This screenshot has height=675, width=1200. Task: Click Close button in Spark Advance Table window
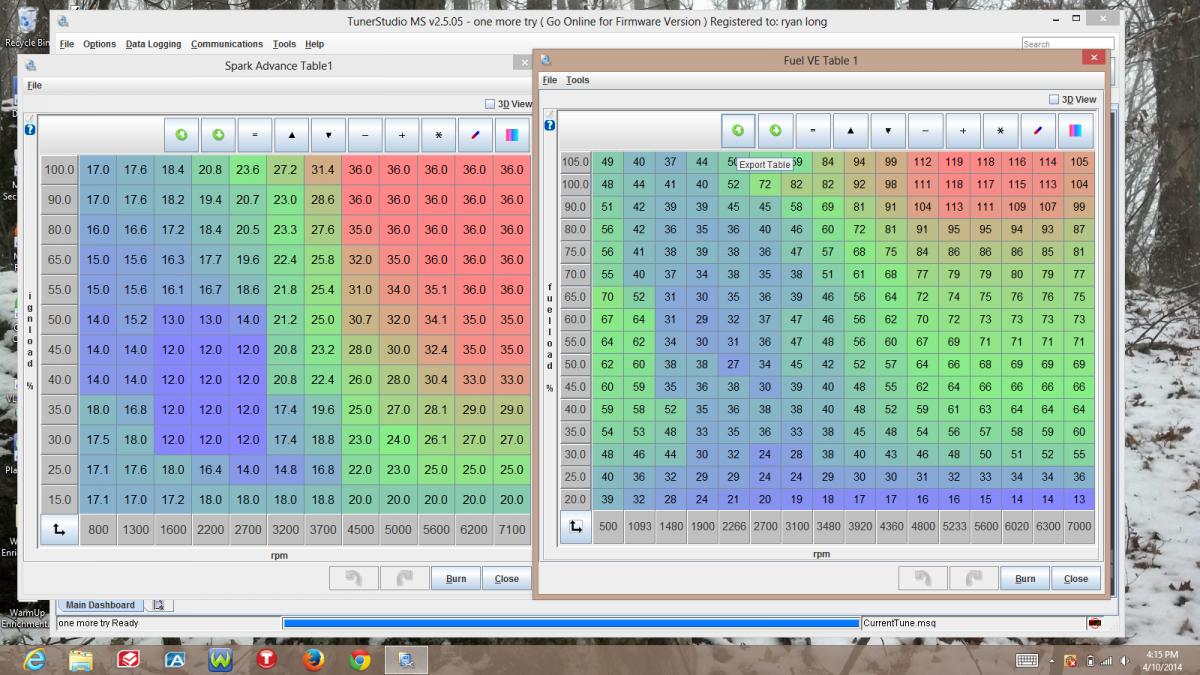tap(506, 578)
